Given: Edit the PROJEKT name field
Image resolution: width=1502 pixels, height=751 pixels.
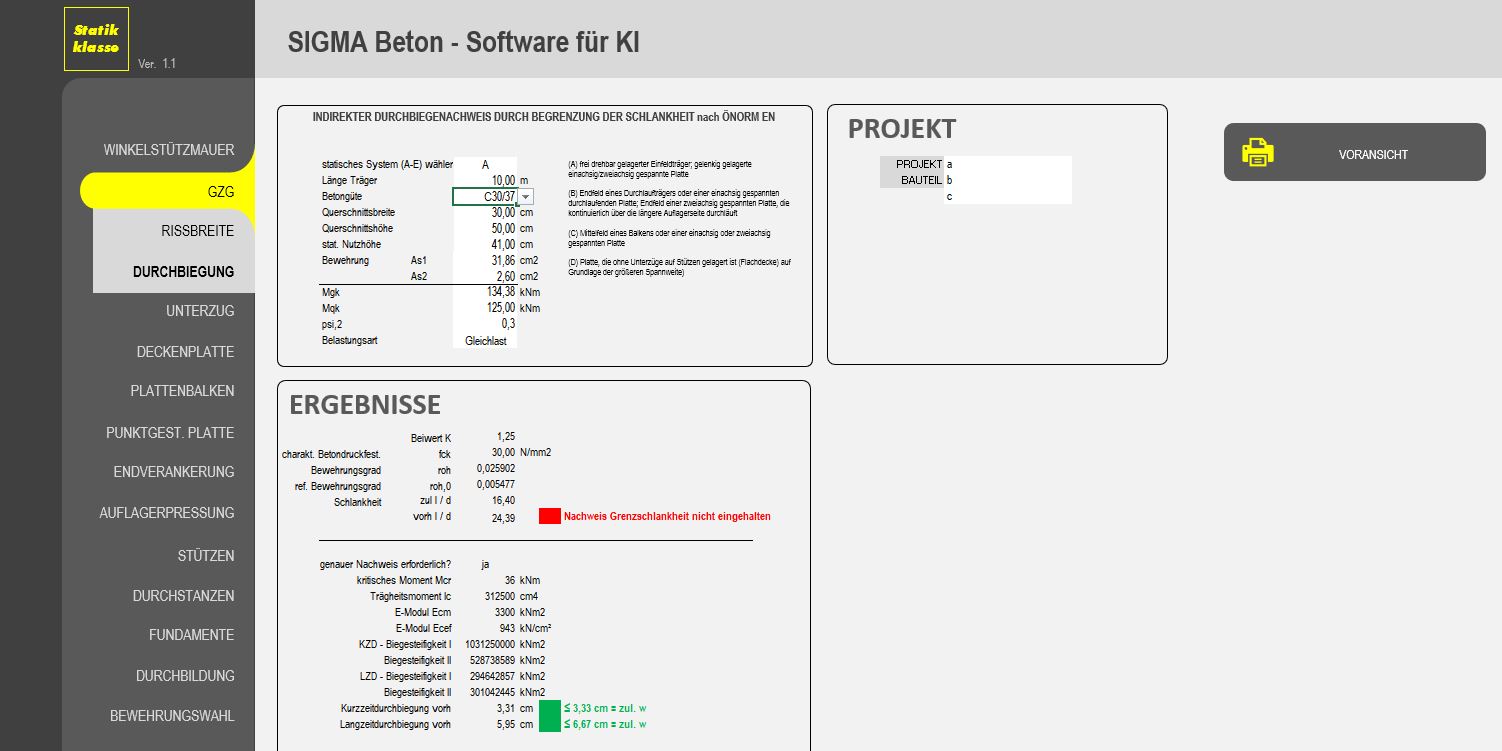Looking at the screenshot, I should (1007, 164).
